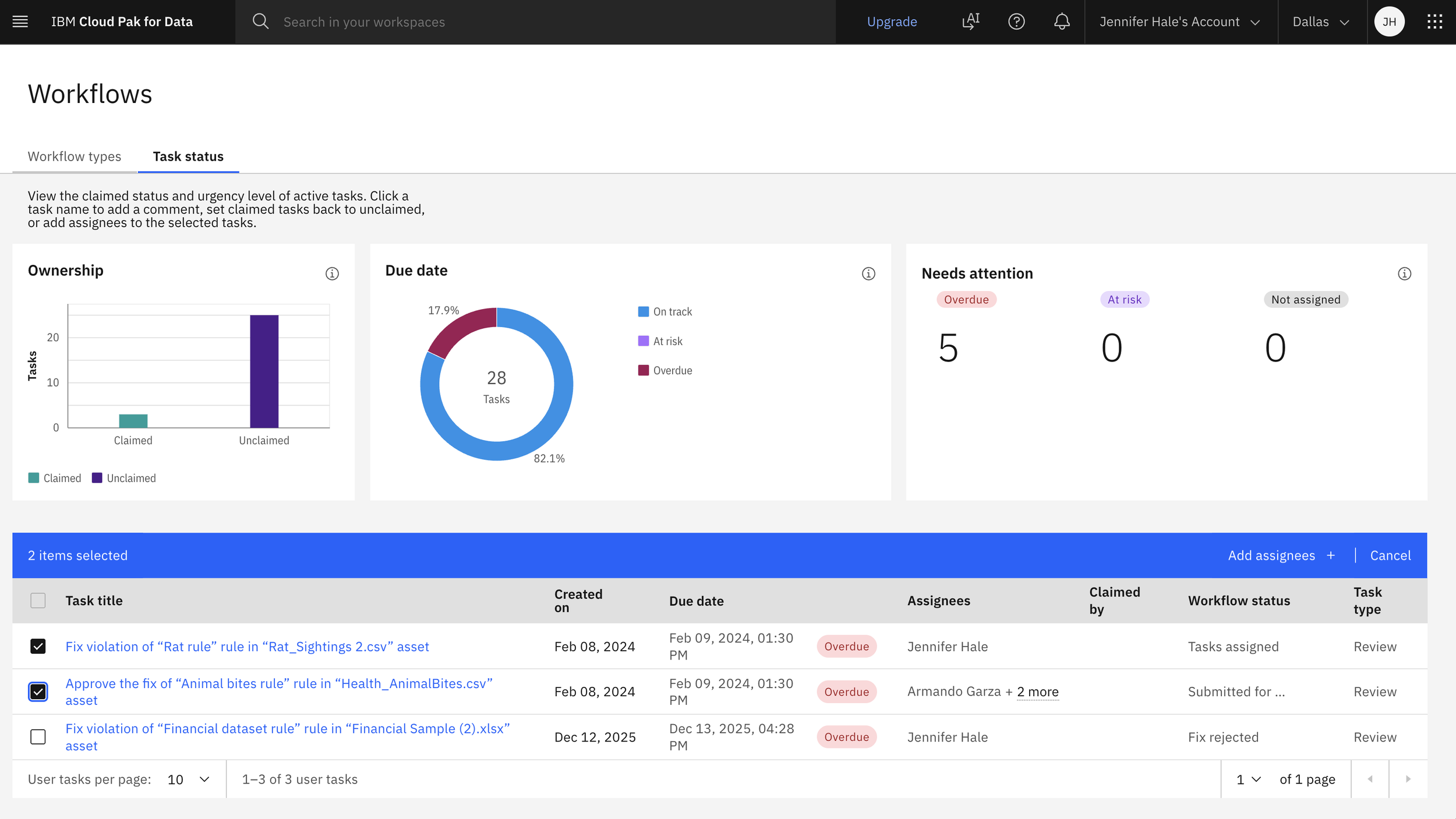Click the Due date info icon

click(868, 274)
